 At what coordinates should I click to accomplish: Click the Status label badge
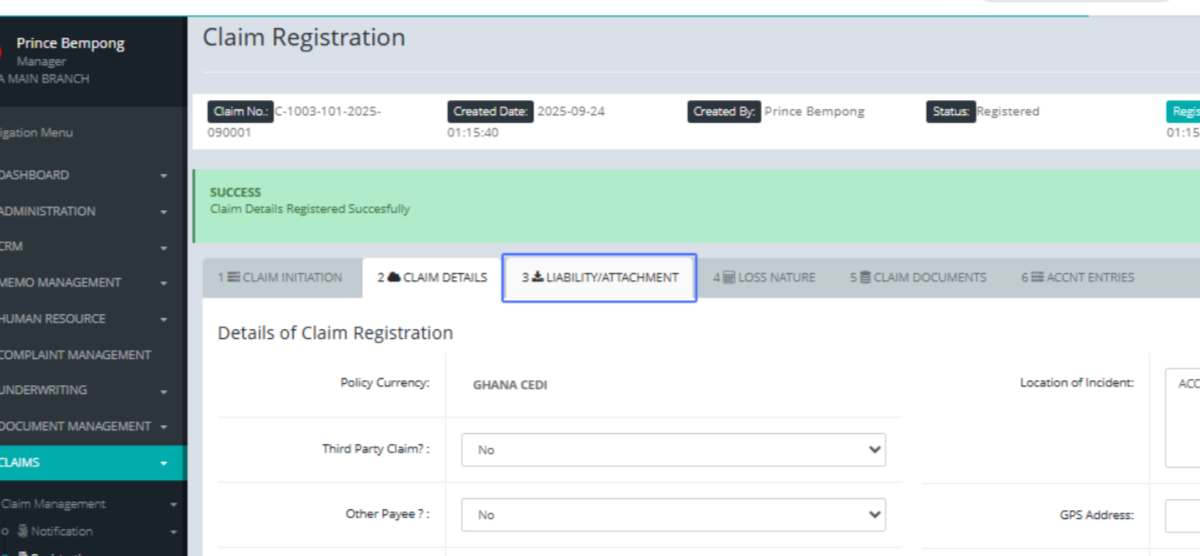[x=950, y=112]
